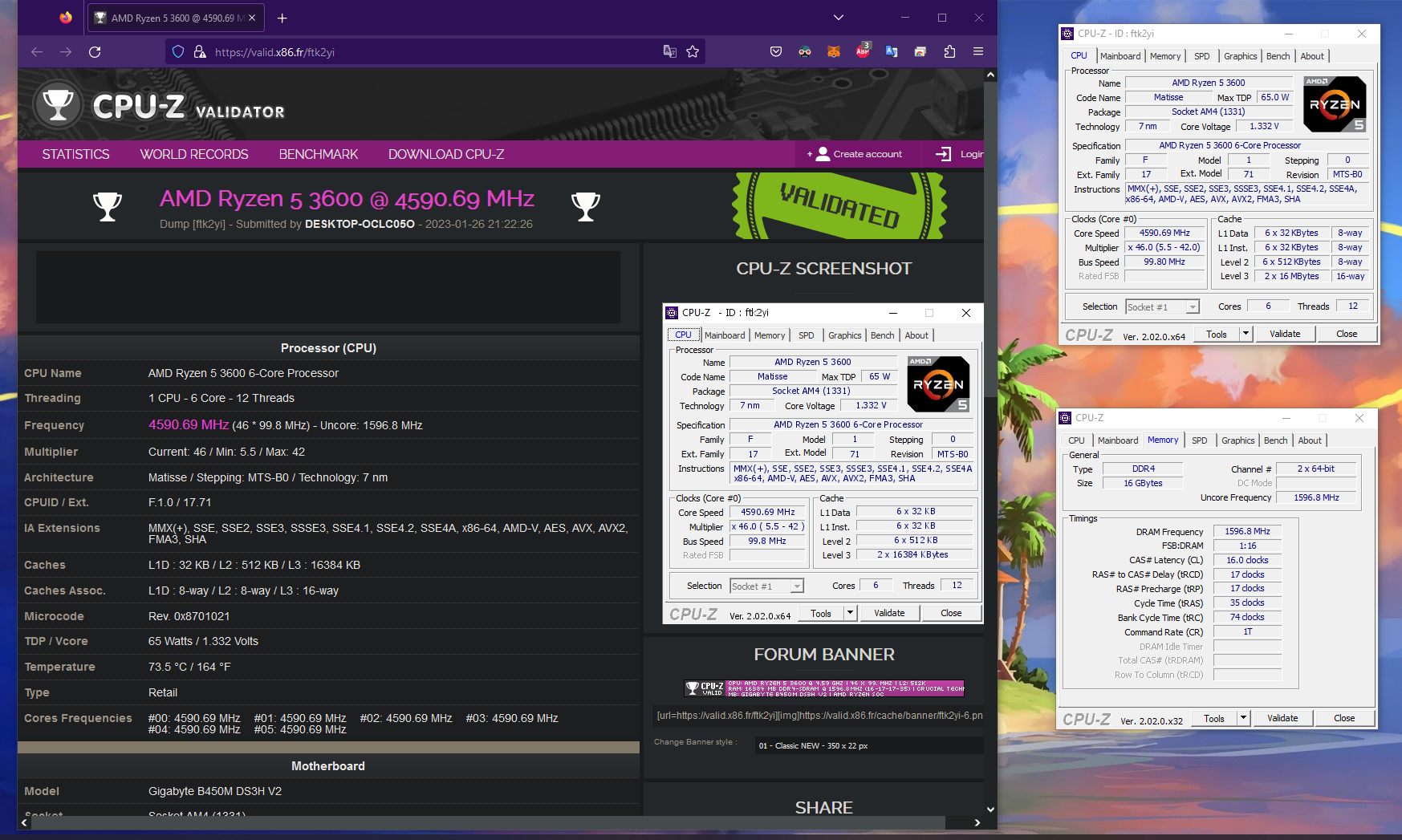
Task: Click the Gigabyte B450M DS3H V2 model text
Action: (215, 791)
